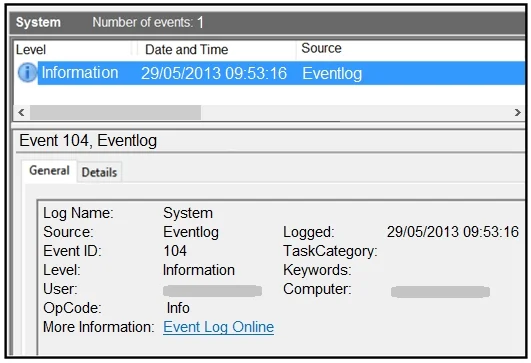Click the horizontal scrollbar thumb
Viewport: 531px width, 363px height.
(115, 112)
